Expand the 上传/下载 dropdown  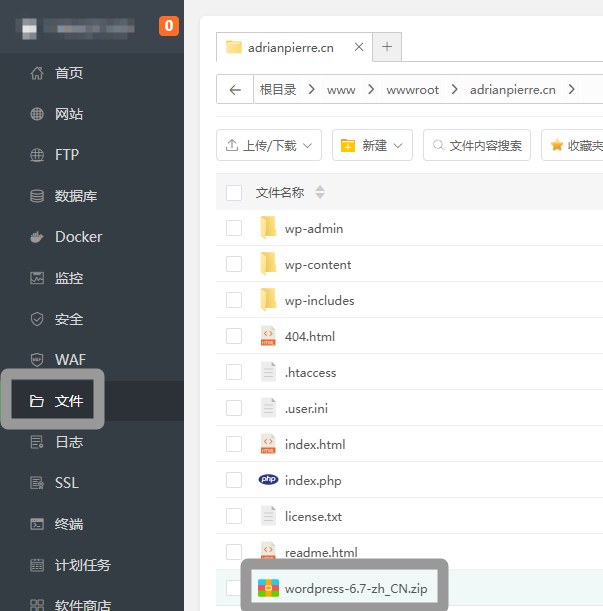269,145
